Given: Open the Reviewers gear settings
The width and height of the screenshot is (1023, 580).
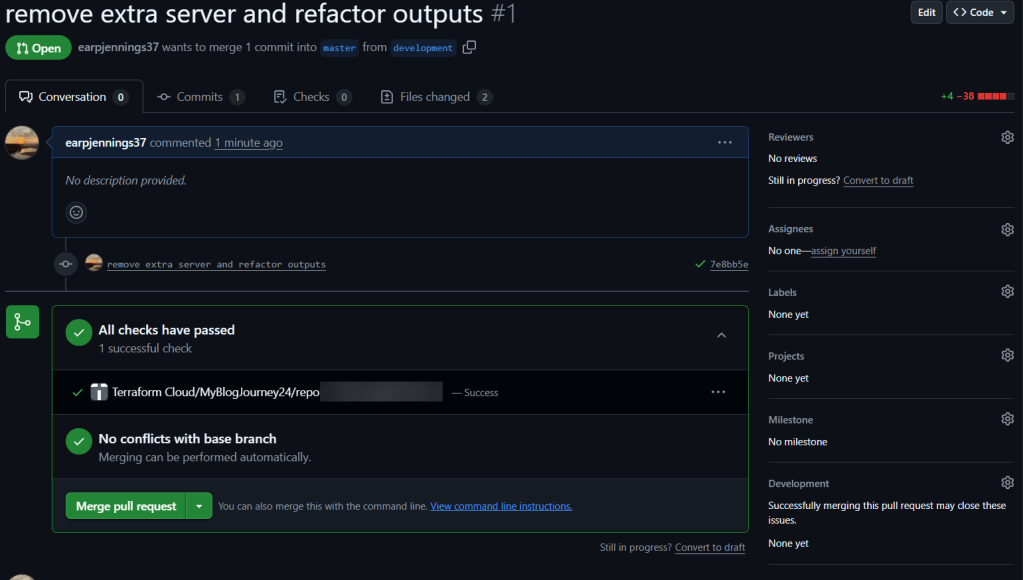Looking at the screenshot, I should (1007, 137).
